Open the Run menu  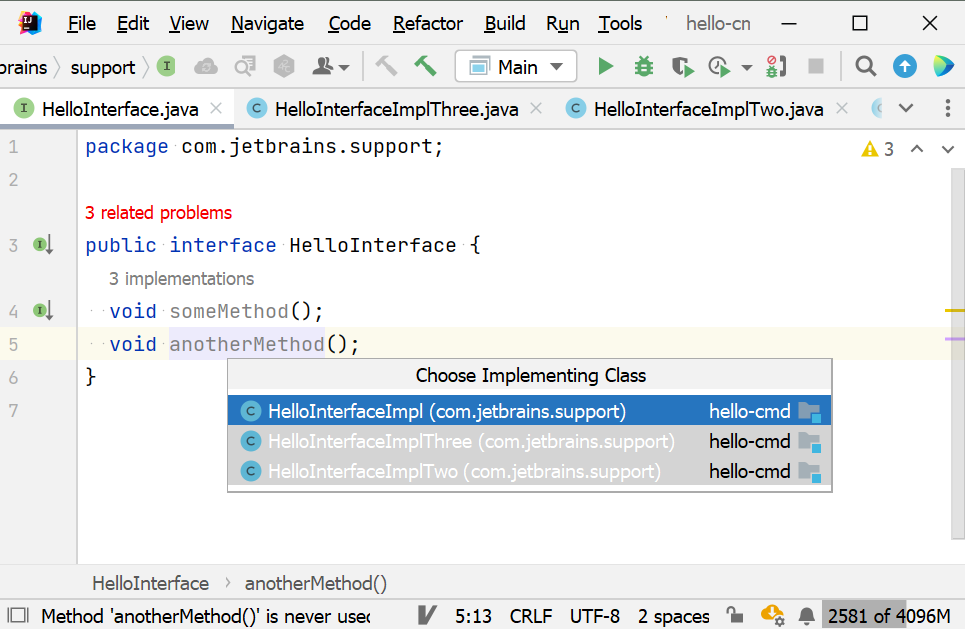click(563, 23)
